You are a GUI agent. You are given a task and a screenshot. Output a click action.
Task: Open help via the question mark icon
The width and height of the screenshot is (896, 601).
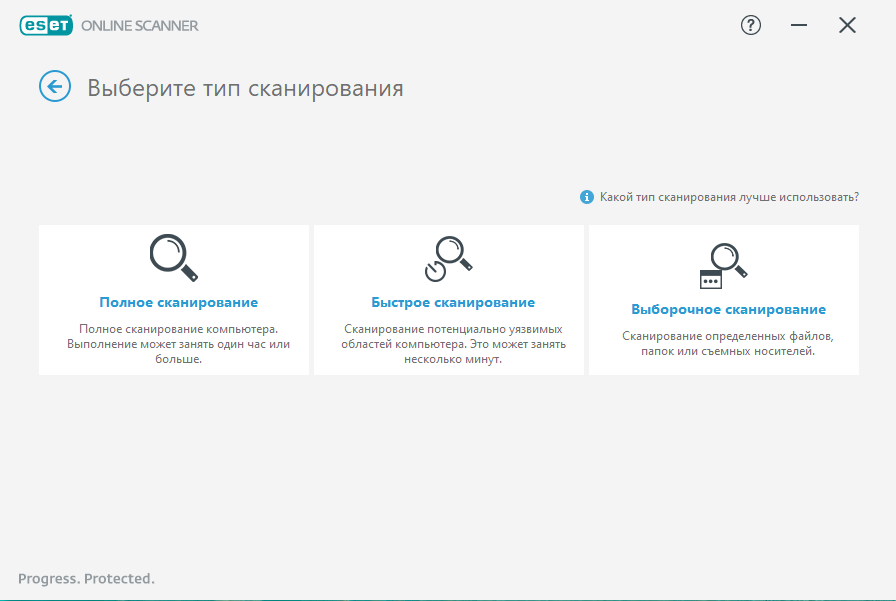[x=750, y=26]
